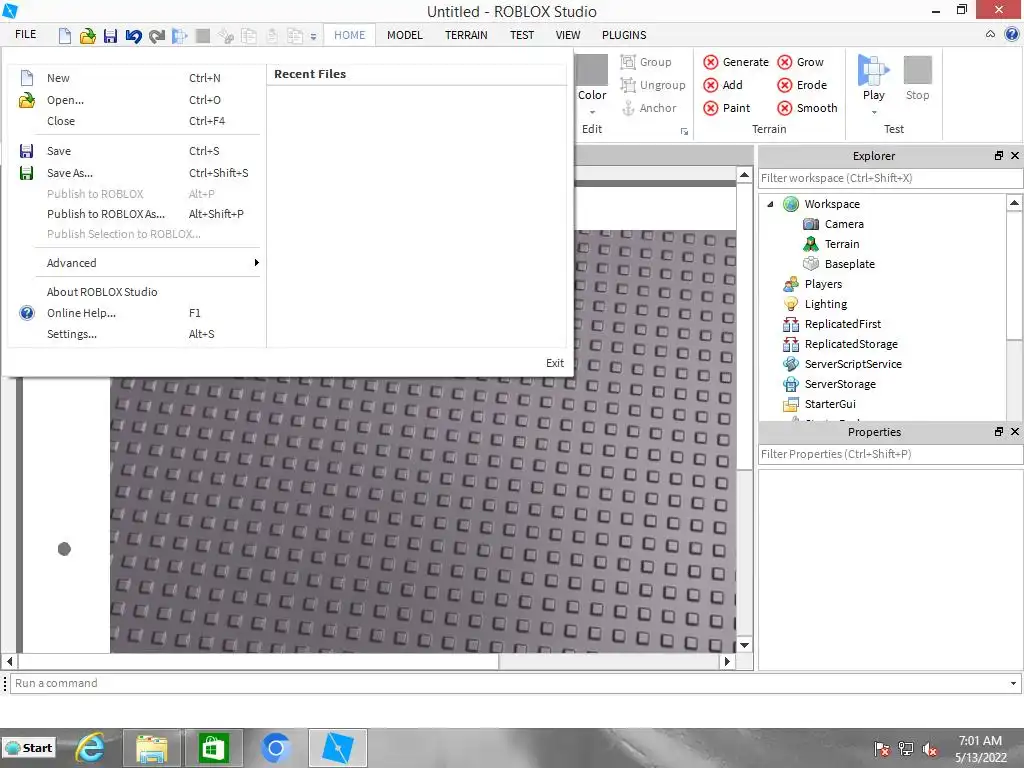1024x768 pixels.
Task: Undock the Explorer panel
Action: pos(999,155)
